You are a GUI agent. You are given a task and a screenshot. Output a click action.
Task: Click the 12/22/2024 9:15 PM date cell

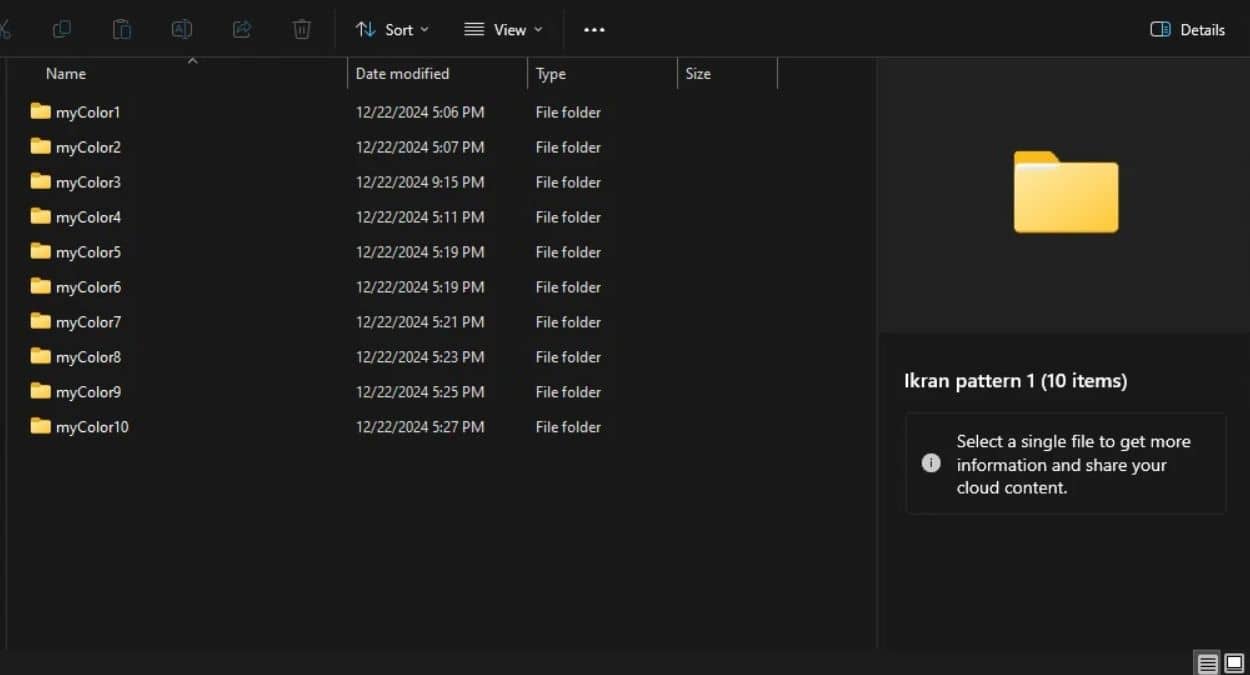[x=420, y=182]
